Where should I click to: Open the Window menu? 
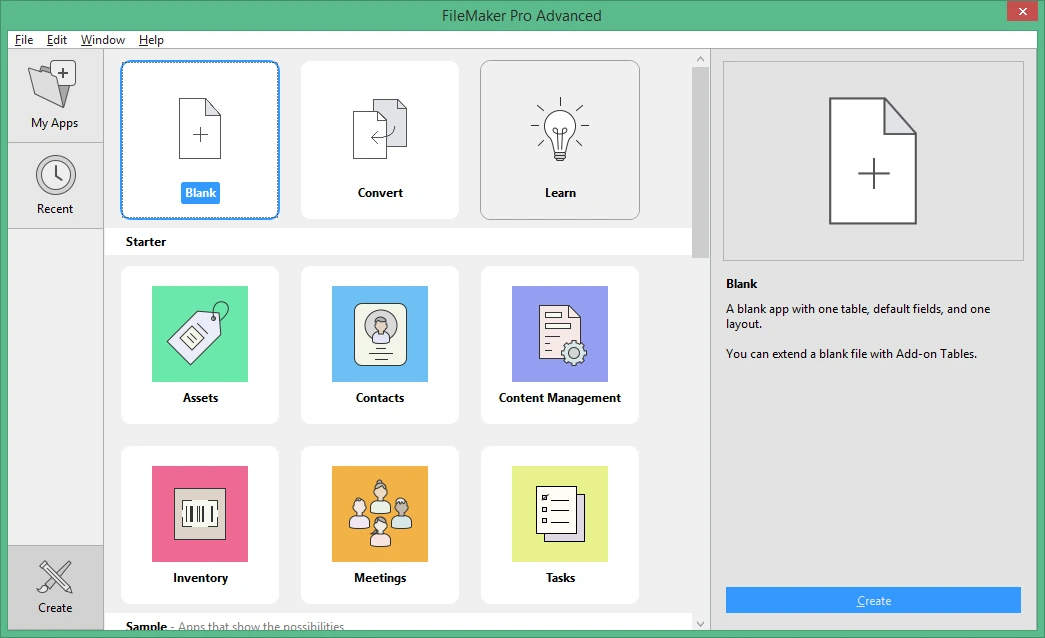pyautogui.click(x=103, y=40)
